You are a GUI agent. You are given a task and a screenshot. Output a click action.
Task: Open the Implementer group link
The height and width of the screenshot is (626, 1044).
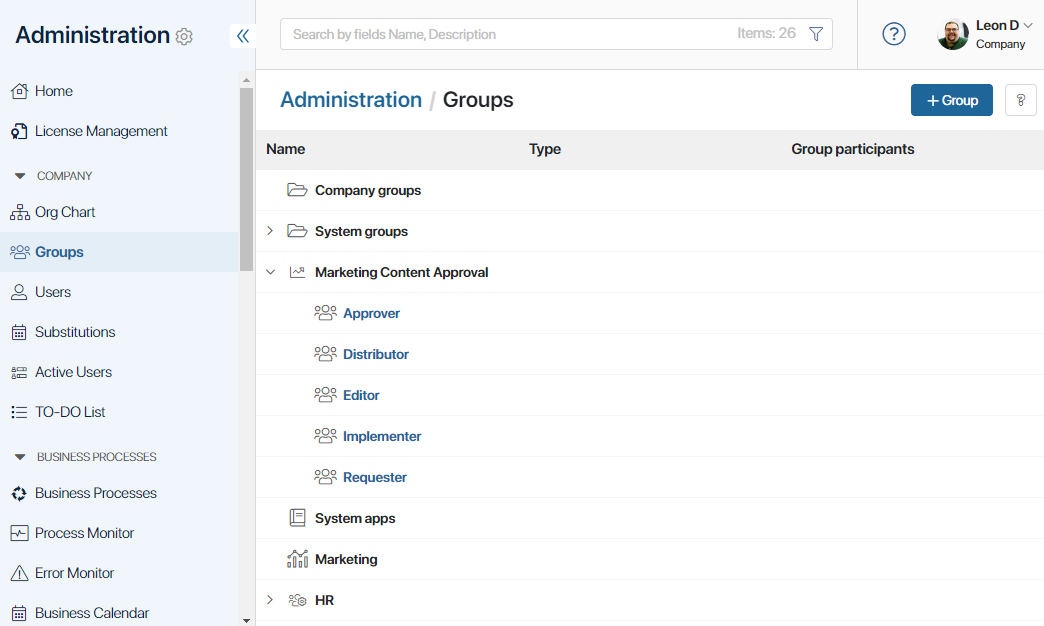382,436
